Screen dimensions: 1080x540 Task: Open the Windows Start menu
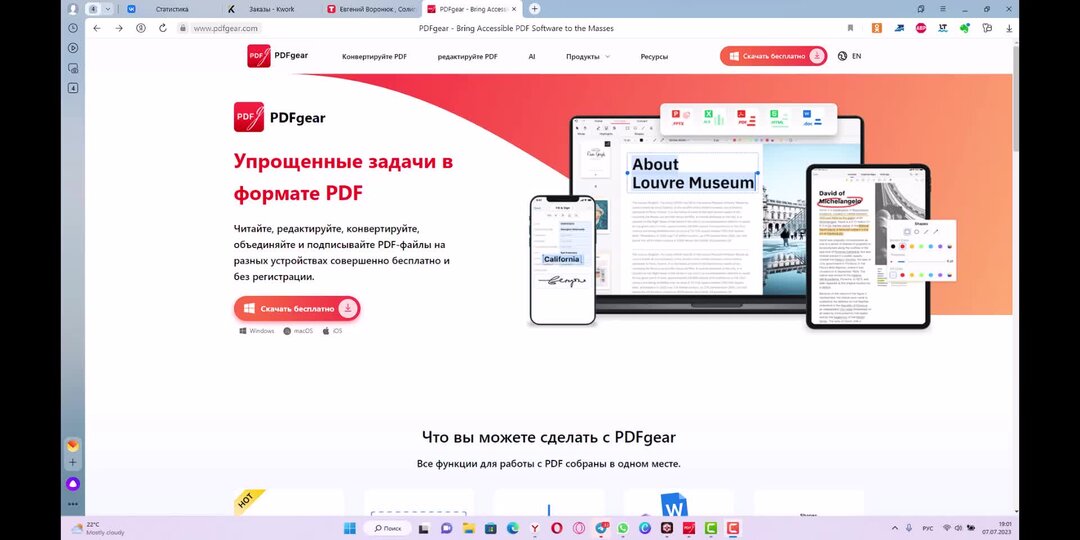350,528
